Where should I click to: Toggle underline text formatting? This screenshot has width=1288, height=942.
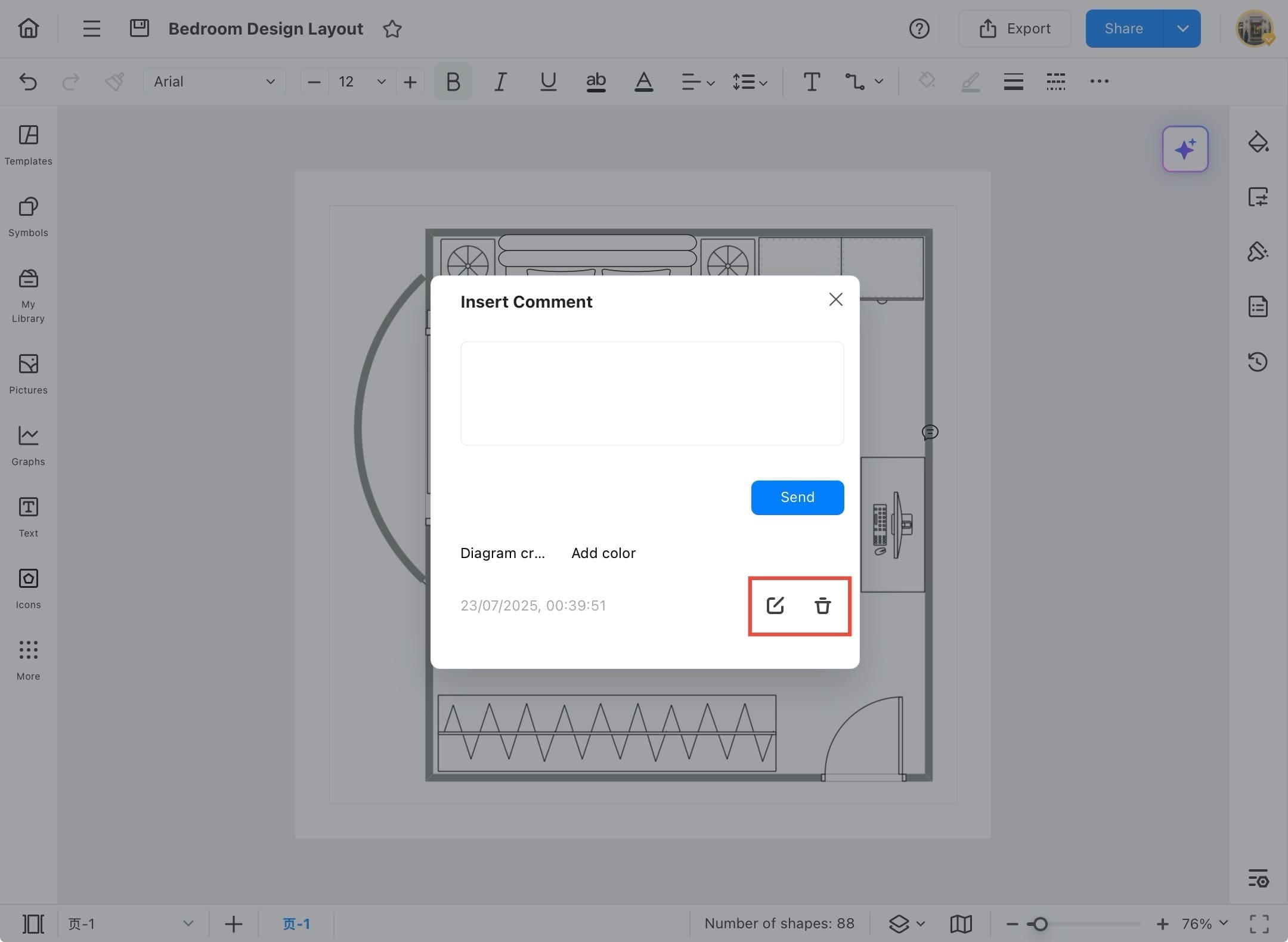tap(547, 82)
